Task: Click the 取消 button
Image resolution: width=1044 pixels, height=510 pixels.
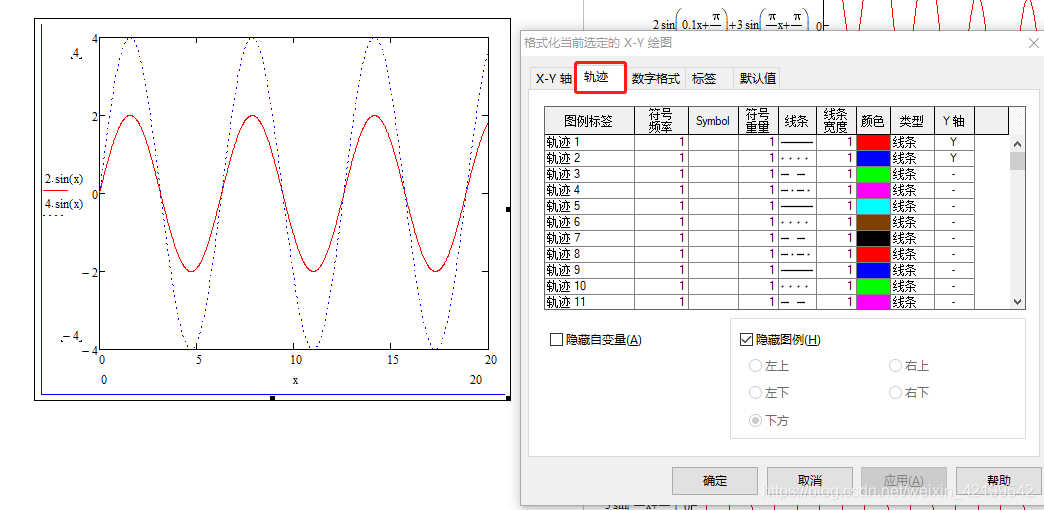Action: (x=810, y=481)
